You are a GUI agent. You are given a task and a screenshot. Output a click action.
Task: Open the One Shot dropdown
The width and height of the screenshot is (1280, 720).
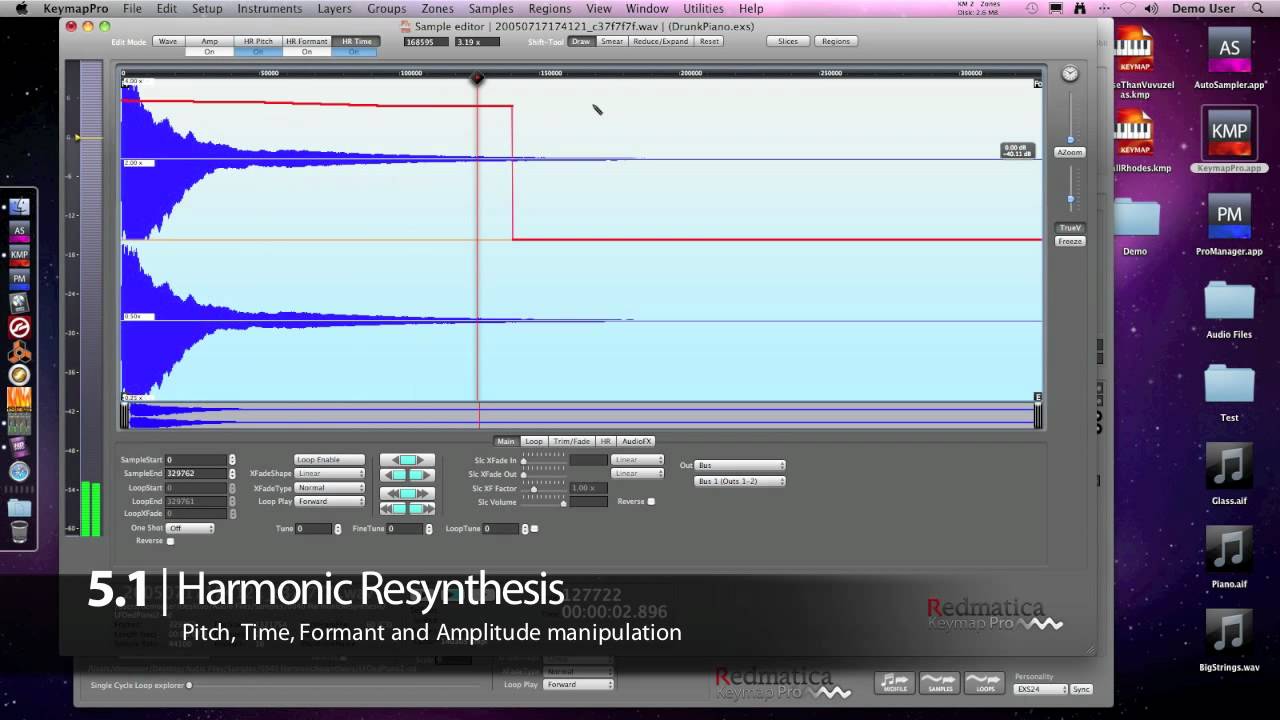(x=190, y=528)
